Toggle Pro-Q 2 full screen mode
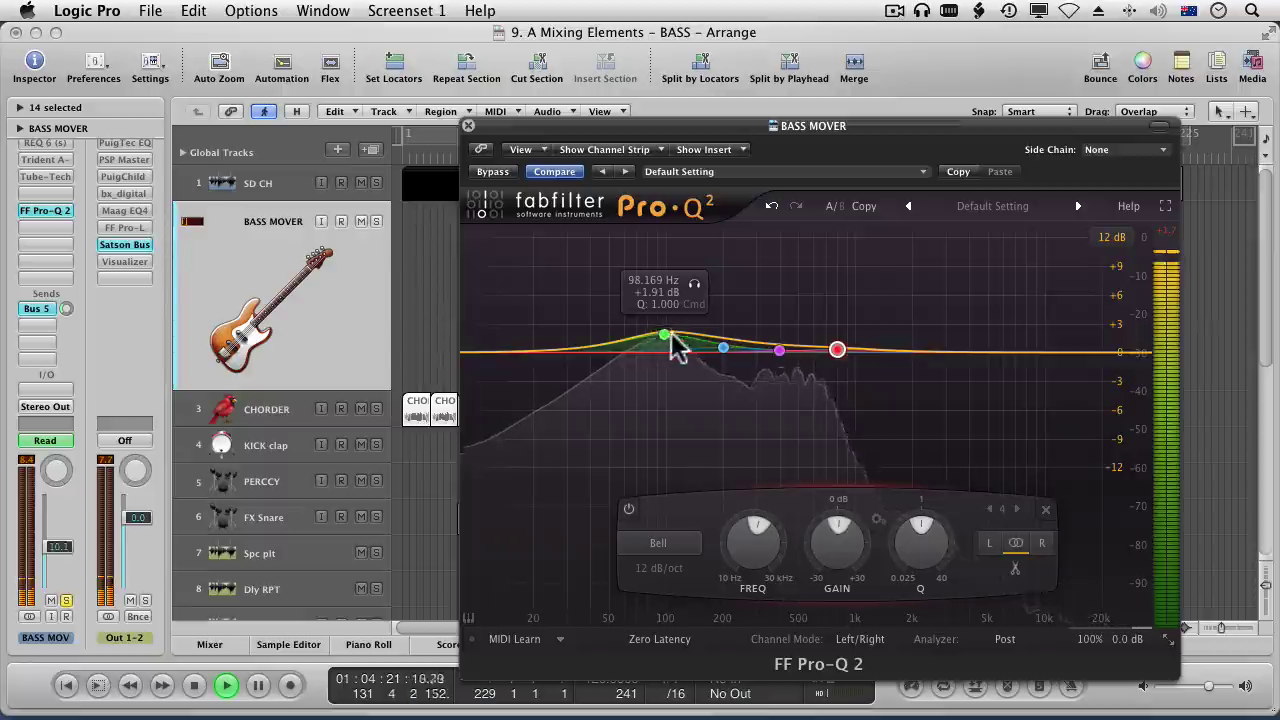The height and width of the screenshot is (720, 1280). click(1165, 206)
